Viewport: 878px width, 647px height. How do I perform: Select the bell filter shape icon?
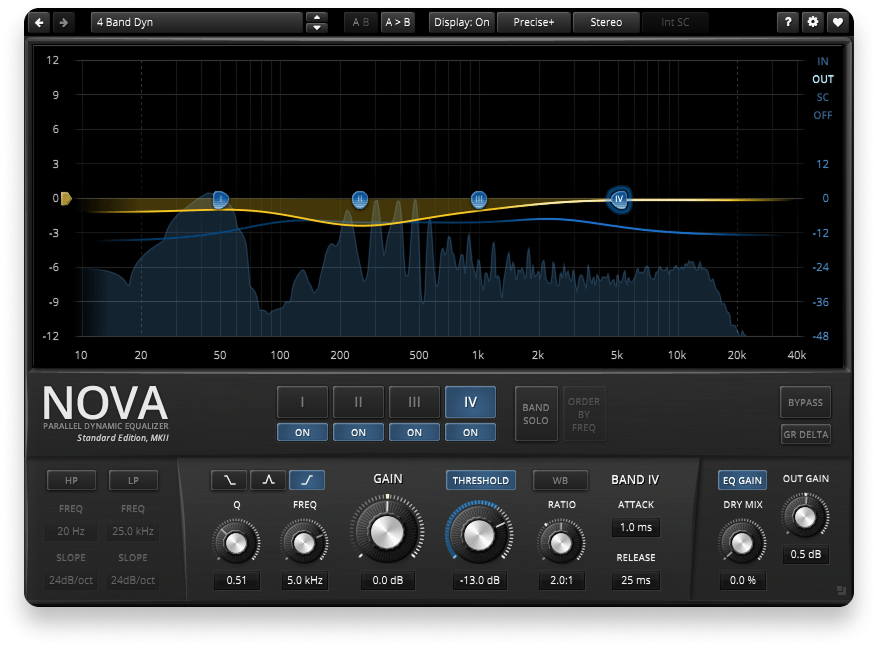coord(268,480)
